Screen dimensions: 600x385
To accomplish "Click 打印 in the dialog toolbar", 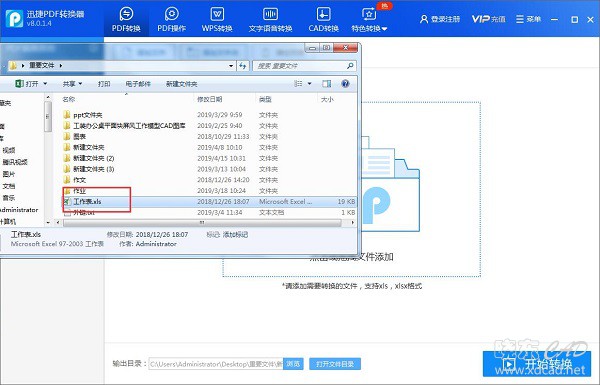I will (x=104, y=84).
